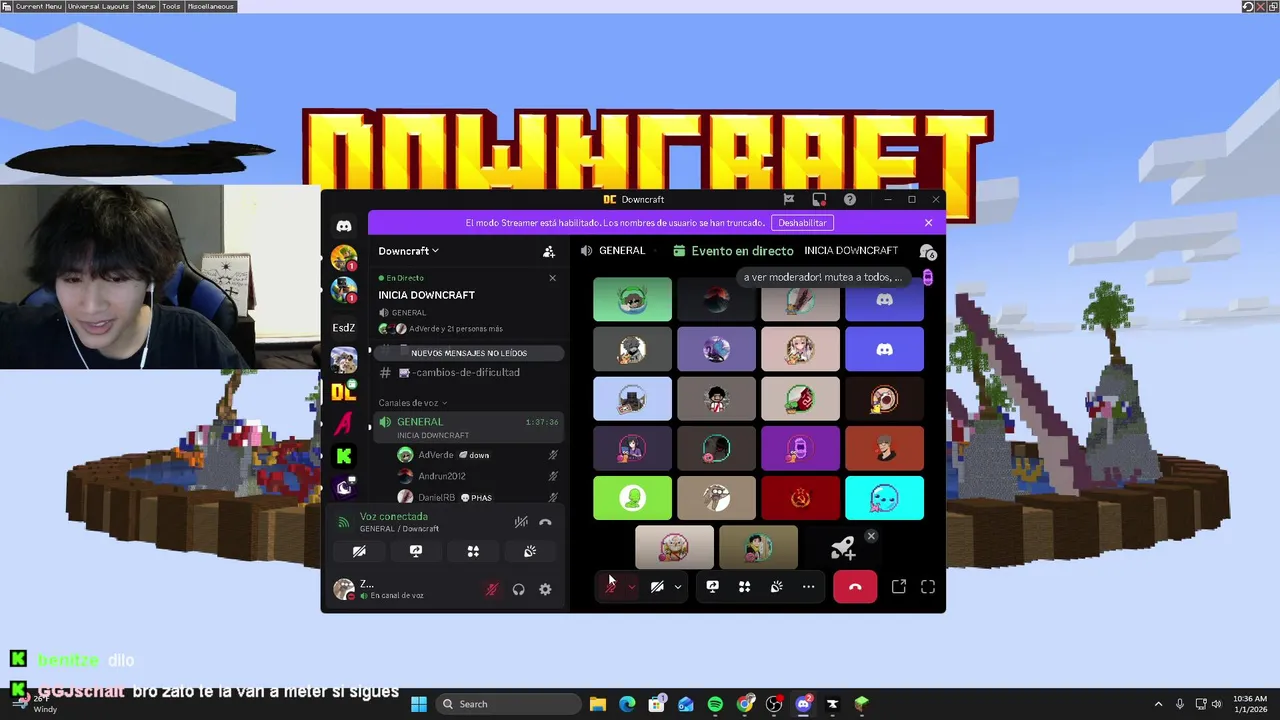This screenshot has height=720, width=1280.
Task: Expand the Downcraft server name dropdown
Action: coord(408,251)
